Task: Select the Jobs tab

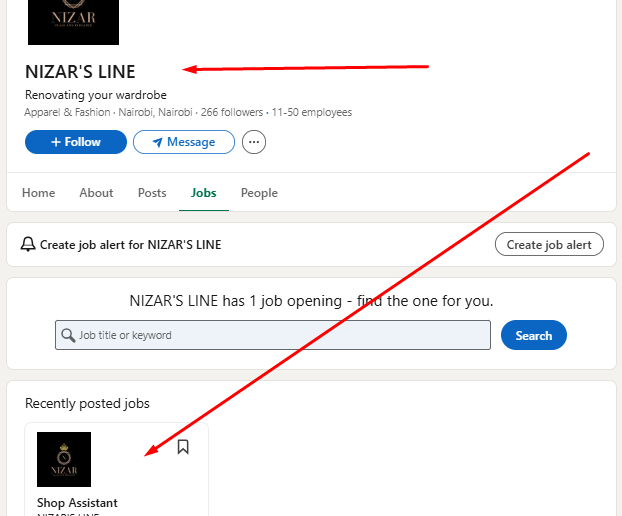Action: (x=203, y=193)
